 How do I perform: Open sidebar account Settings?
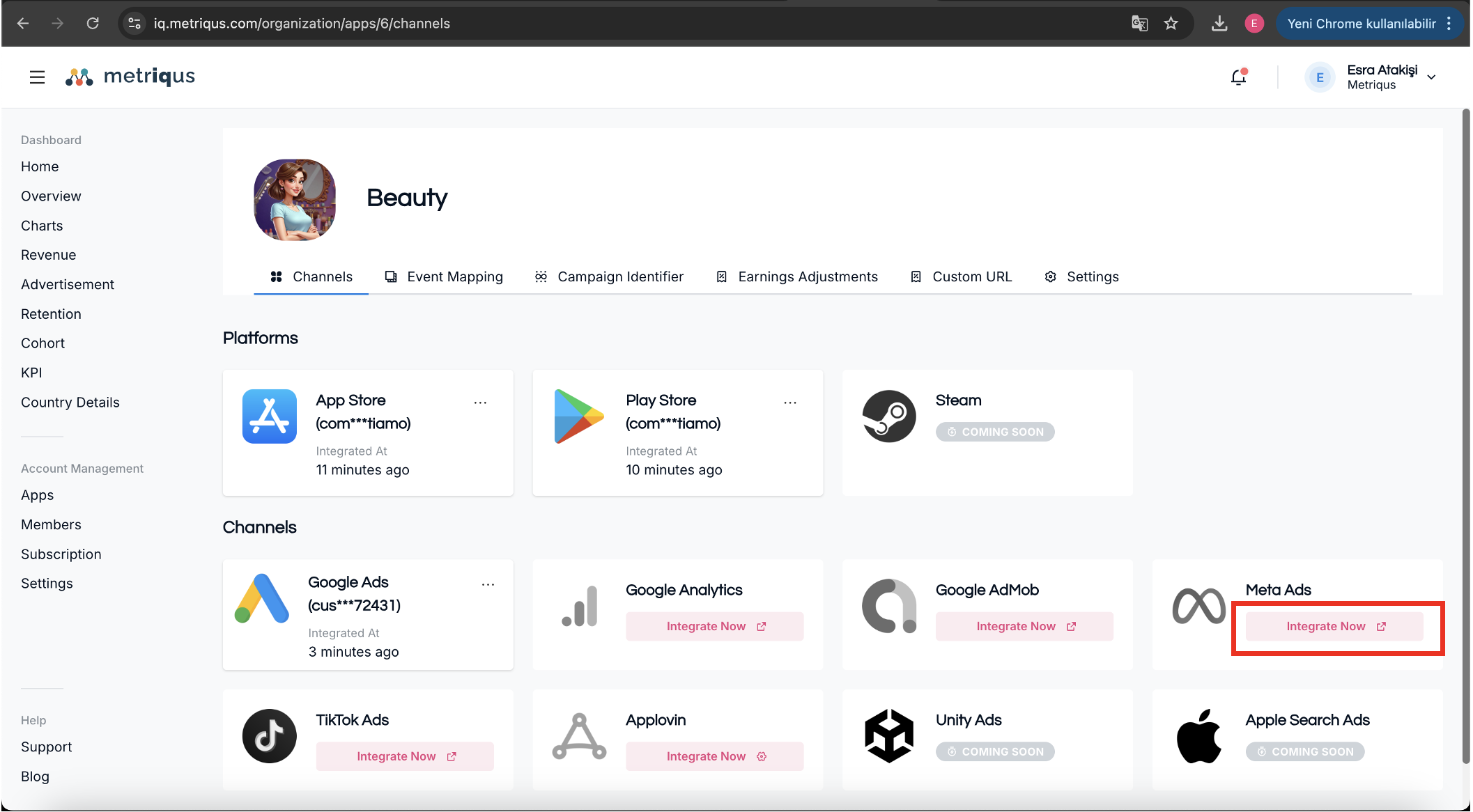tap(47, 584)
